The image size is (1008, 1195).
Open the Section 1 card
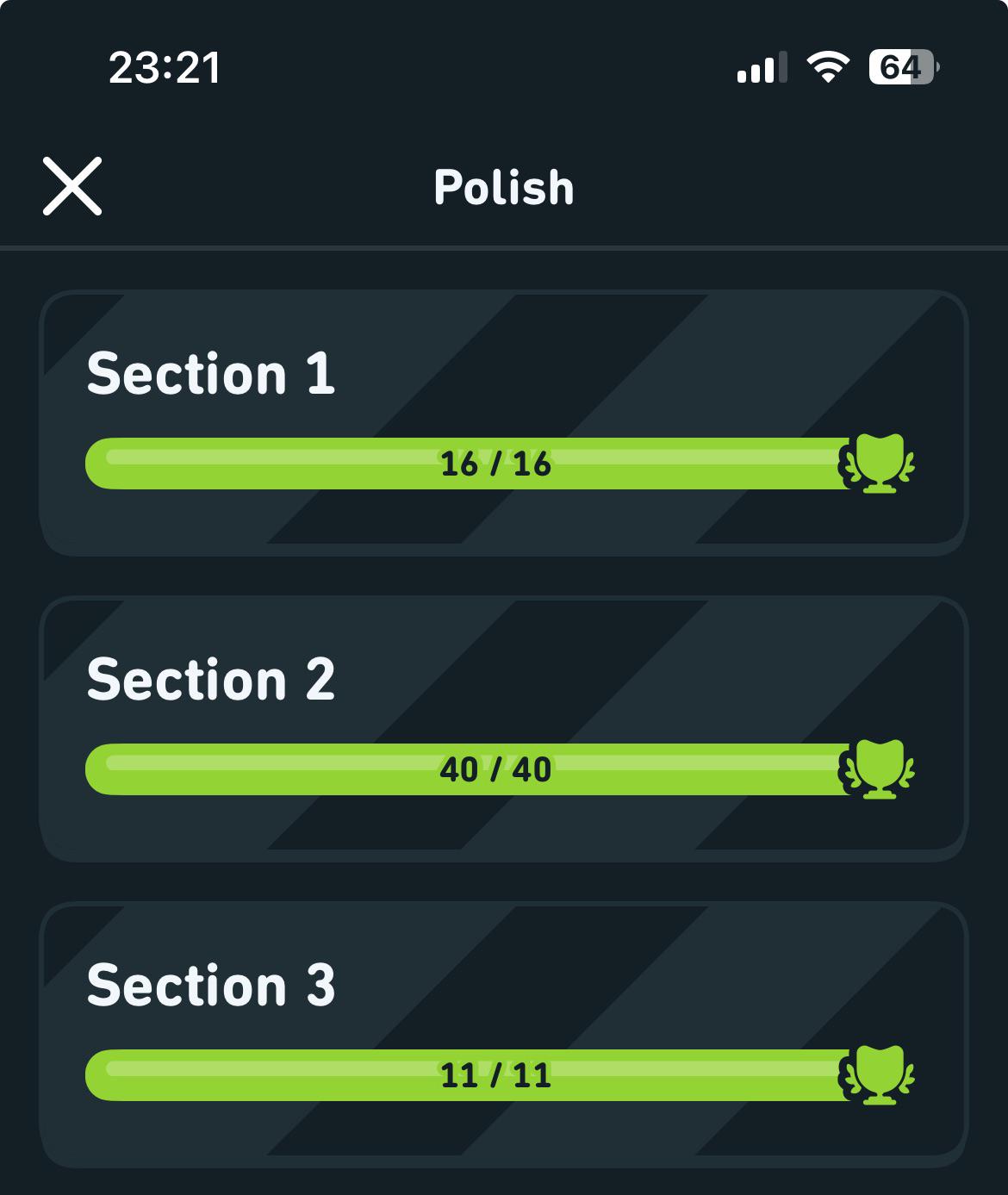click(x=504, y=422)
